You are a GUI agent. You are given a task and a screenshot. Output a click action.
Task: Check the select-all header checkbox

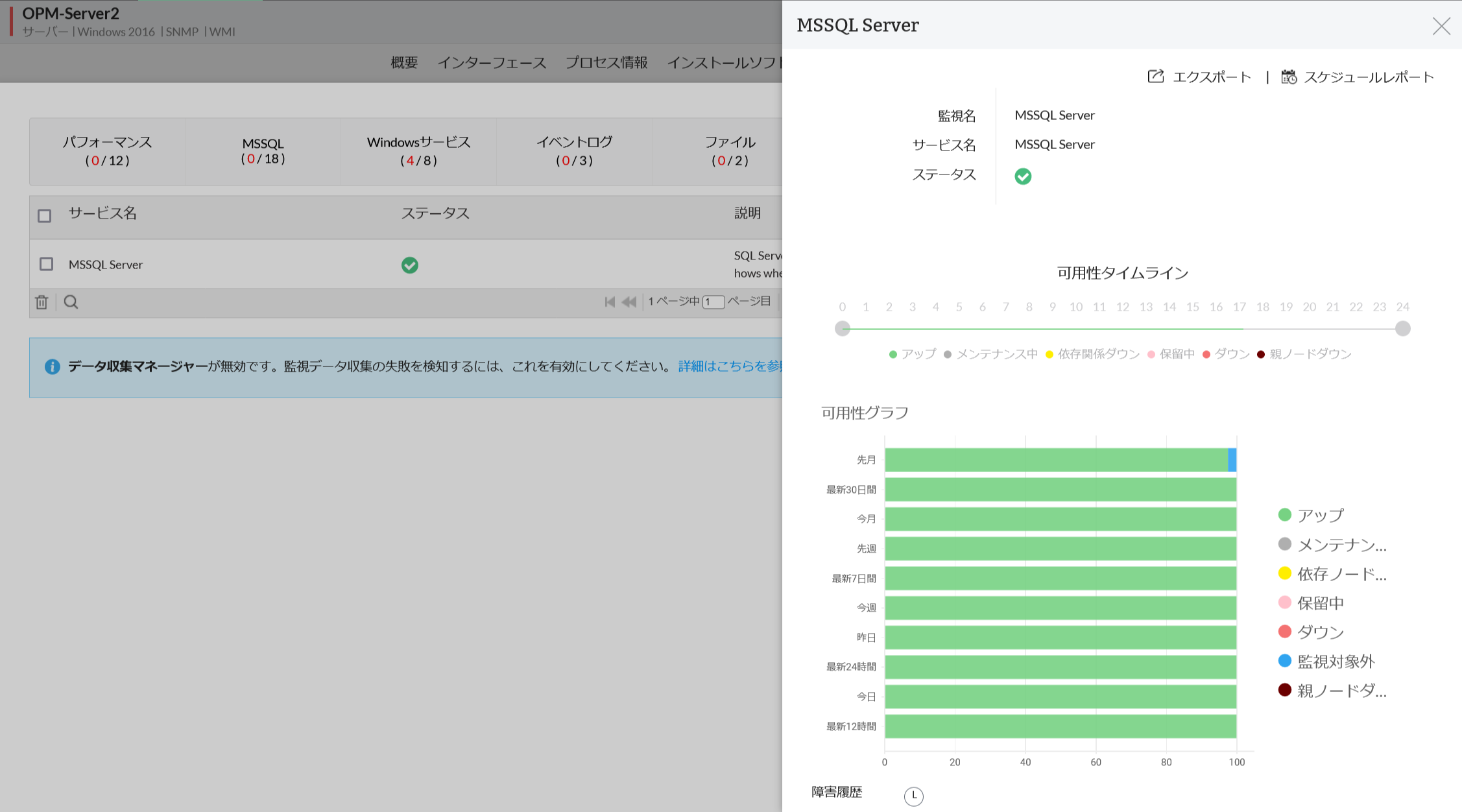tap(45, 216)
